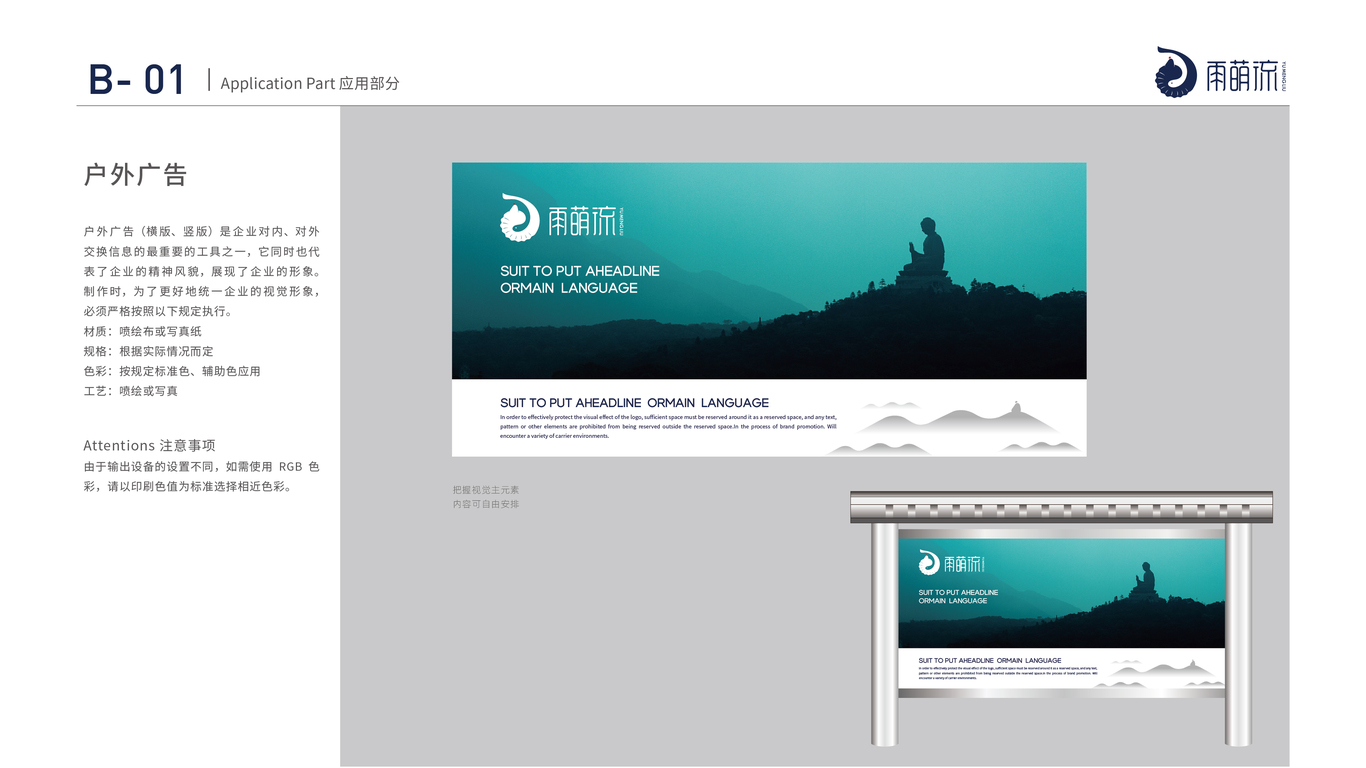This screenshot has width=1366, height=768.
Task: Click the right metal pillar of the billboard stand
Action: [1238, 634]
